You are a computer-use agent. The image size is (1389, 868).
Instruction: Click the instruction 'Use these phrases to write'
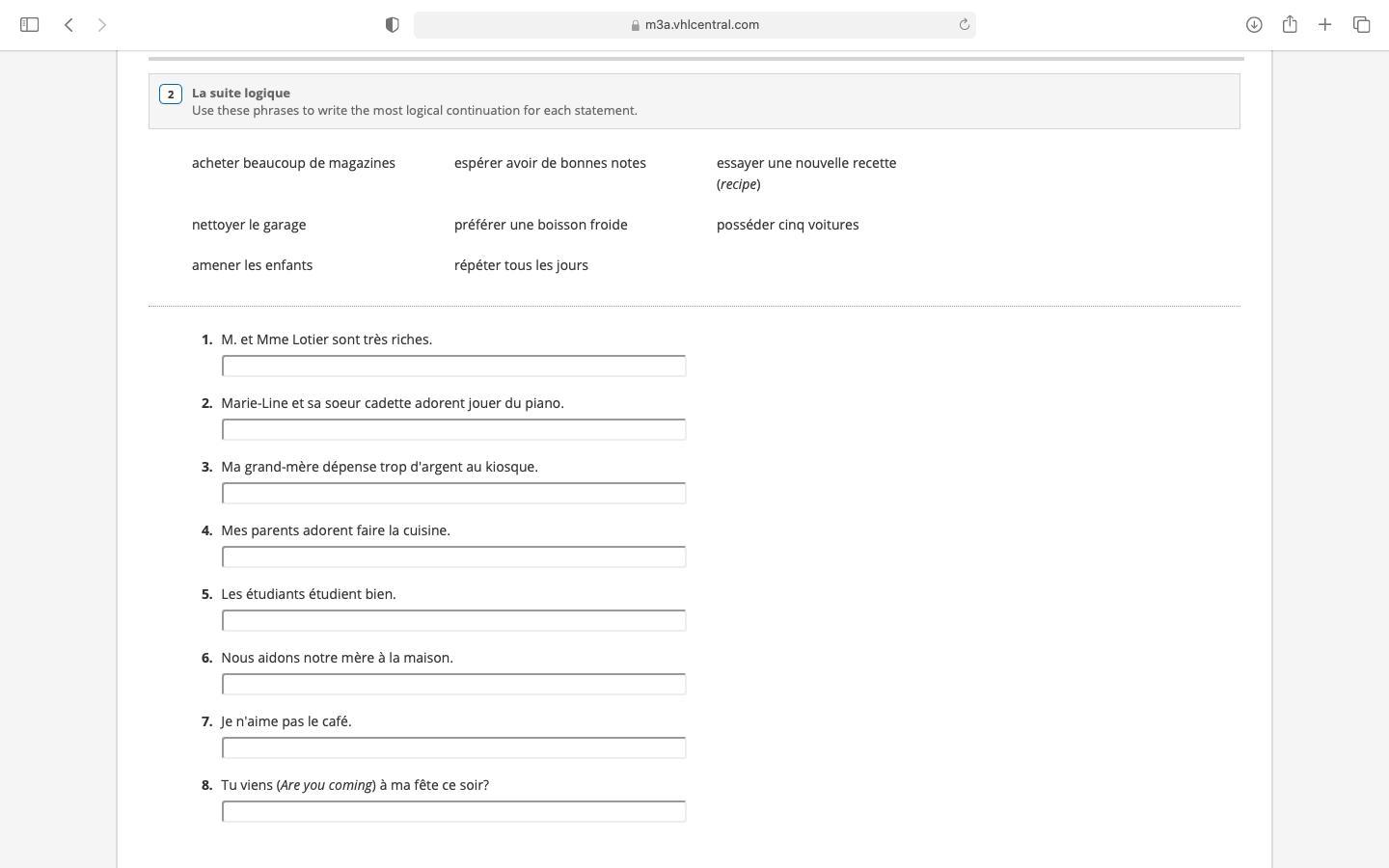pyautogui.click(x=415, y=110)
